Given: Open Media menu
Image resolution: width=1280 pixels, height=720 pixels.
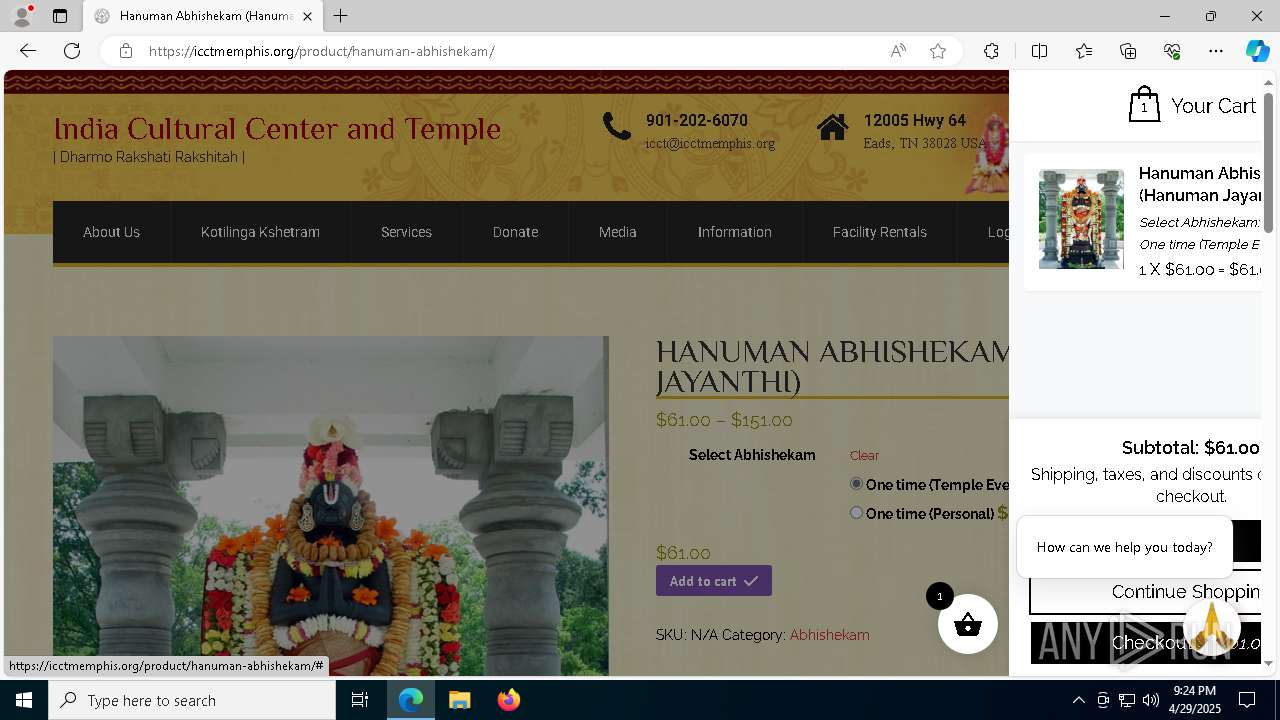Looking at the screenshot, I should click(x=617, y=232).
